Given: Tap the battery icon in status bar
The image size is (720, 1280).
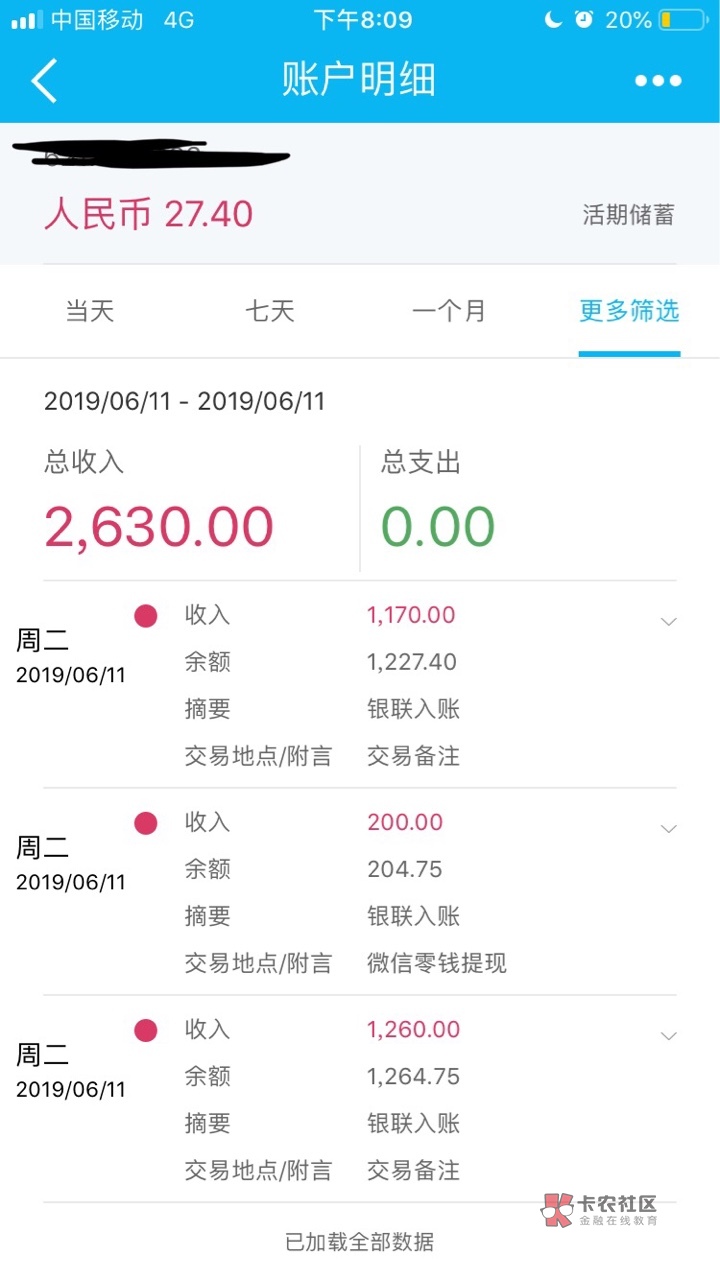Looking at the screenshot, I should (x=681, y=20).
